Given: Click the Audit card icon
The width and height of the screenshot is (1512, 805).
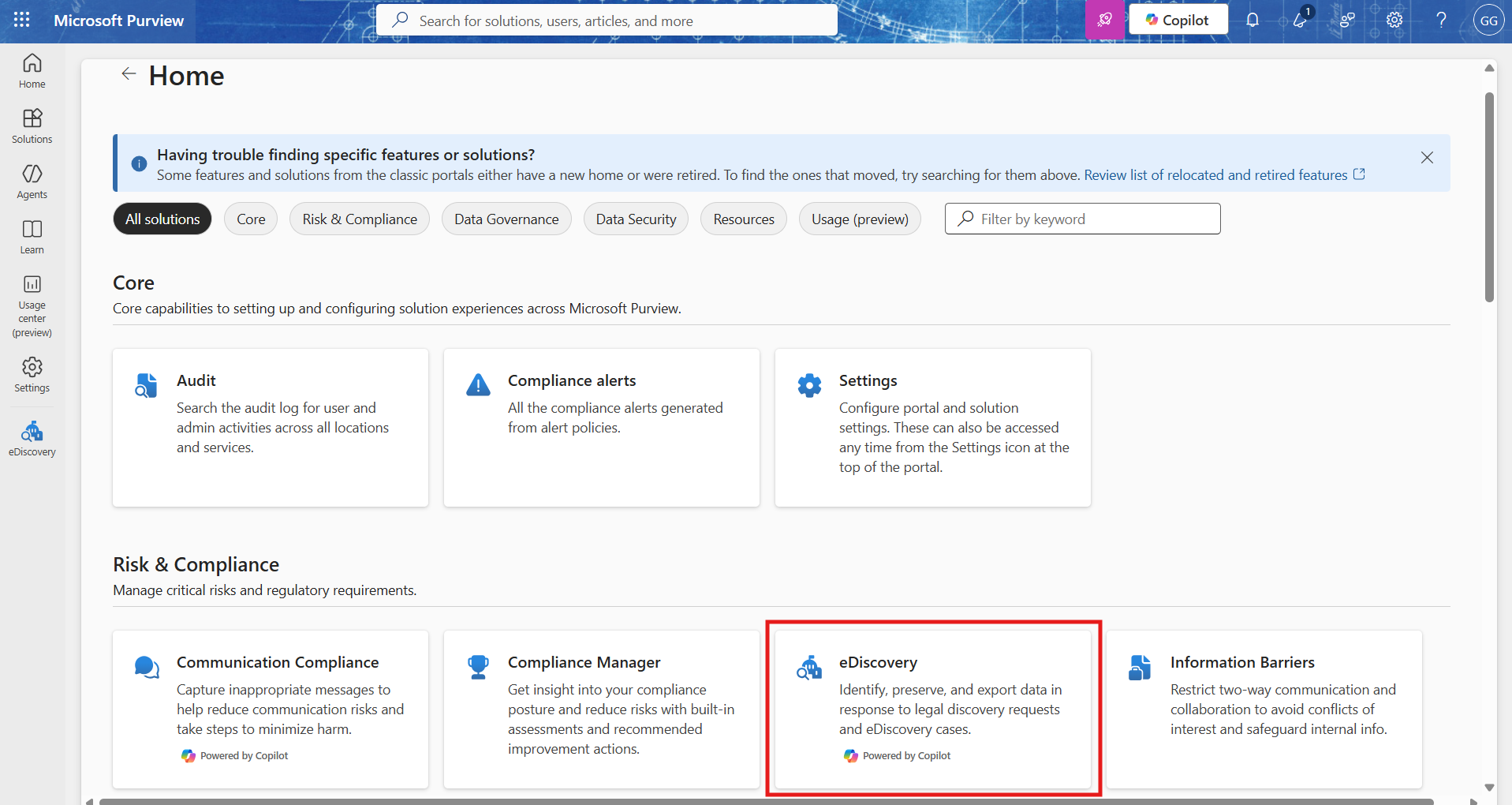Looking at the screenshot, I should click(x=147, y=385).
